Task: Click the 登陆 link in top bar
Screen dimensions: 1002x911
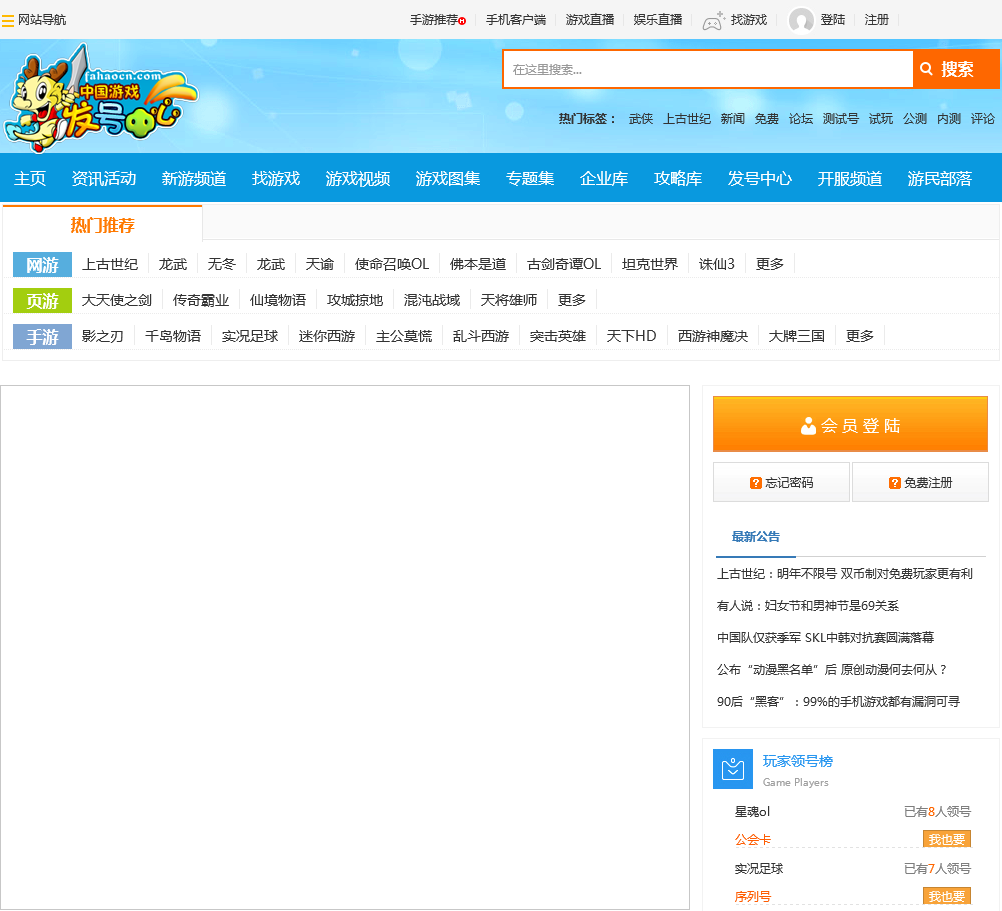Action: point(833,20)
